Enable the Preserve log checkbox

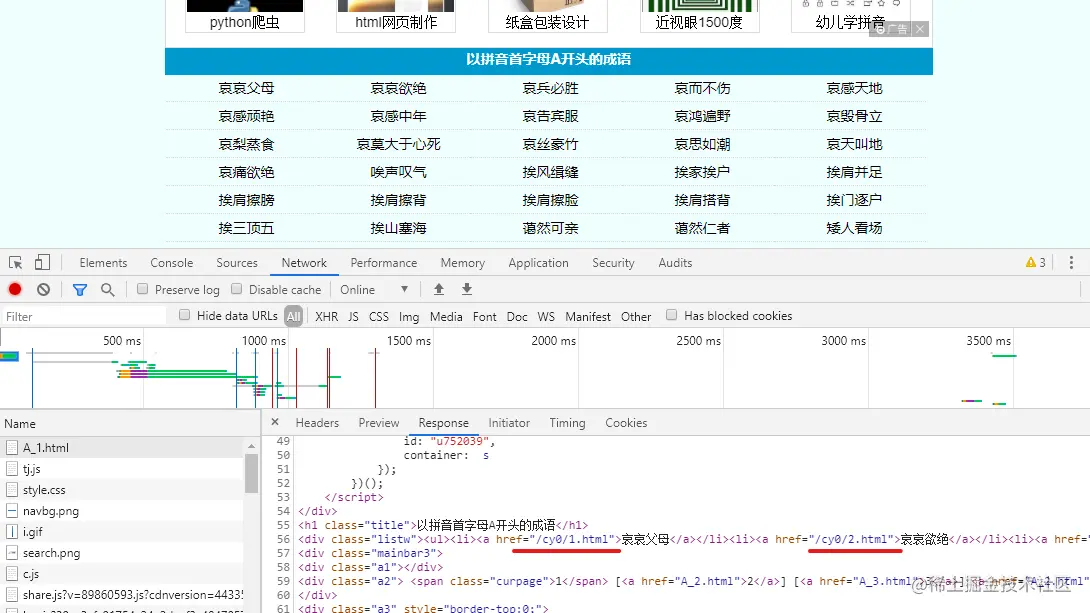[x=143, y=288]
